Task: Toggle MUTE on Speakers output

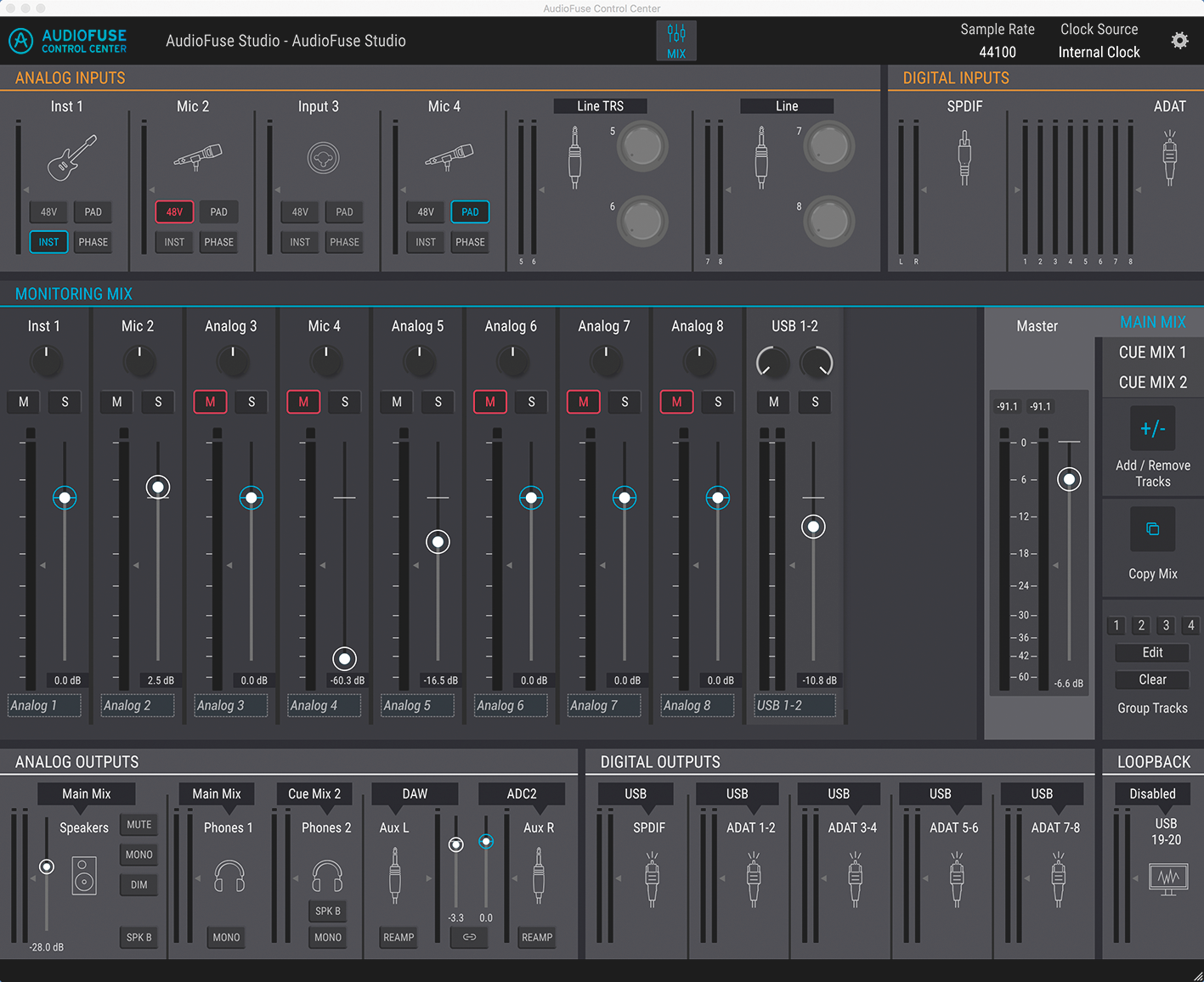Action: click(x=139, y=824)
